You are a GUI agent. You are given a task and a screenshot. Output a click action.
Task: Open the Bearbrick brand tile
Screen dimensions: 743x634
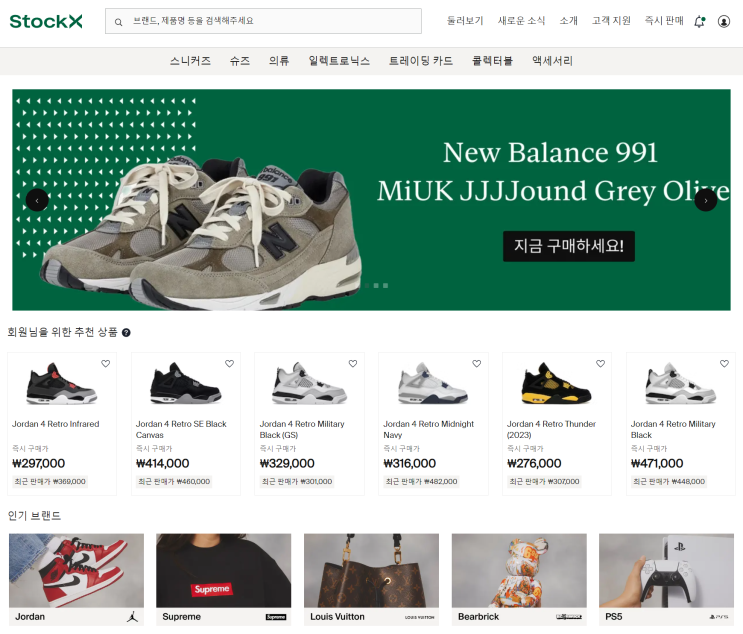pos(519,580)
